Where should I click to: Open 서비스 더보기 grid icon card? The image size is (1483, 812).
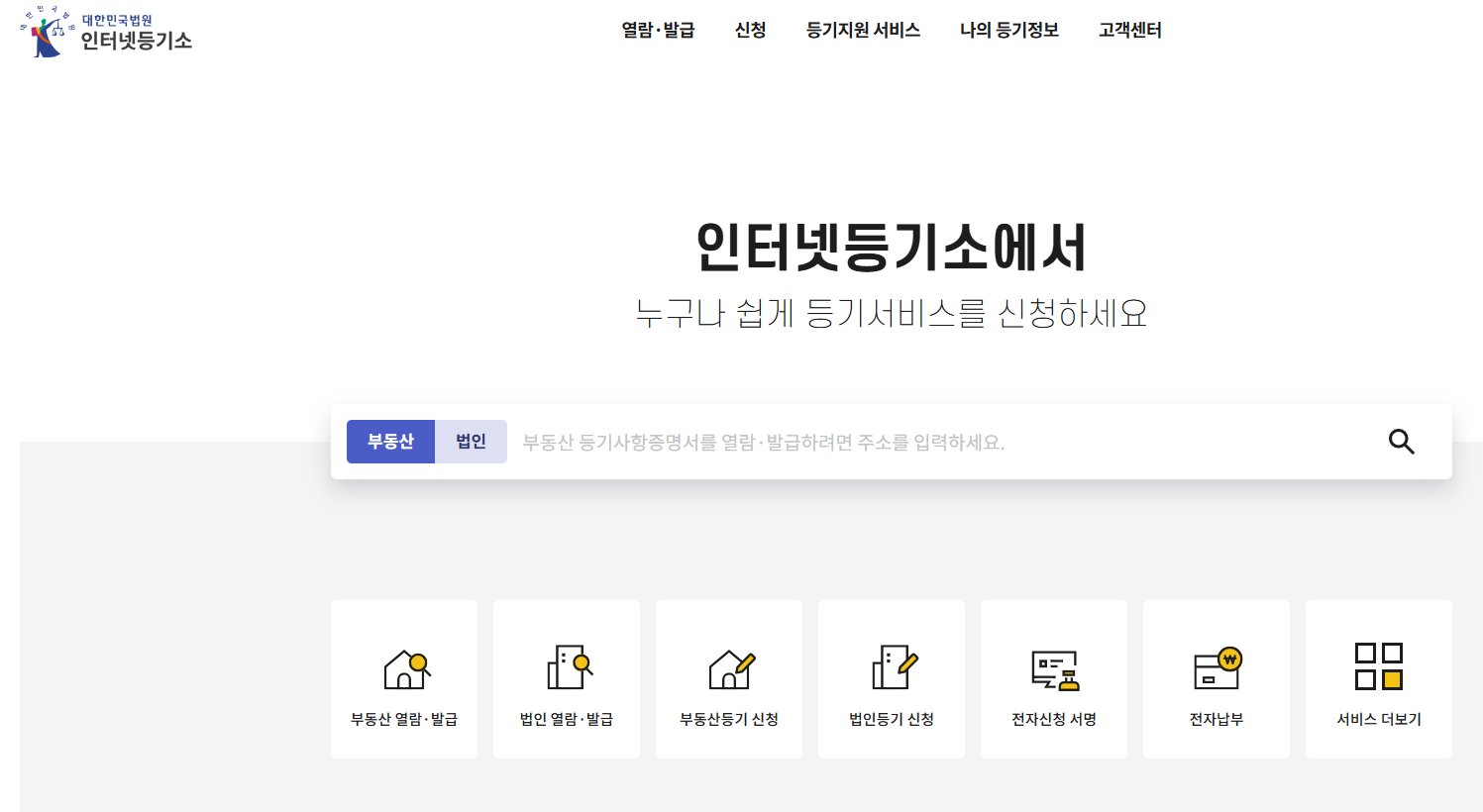[x=1379, y=679]
